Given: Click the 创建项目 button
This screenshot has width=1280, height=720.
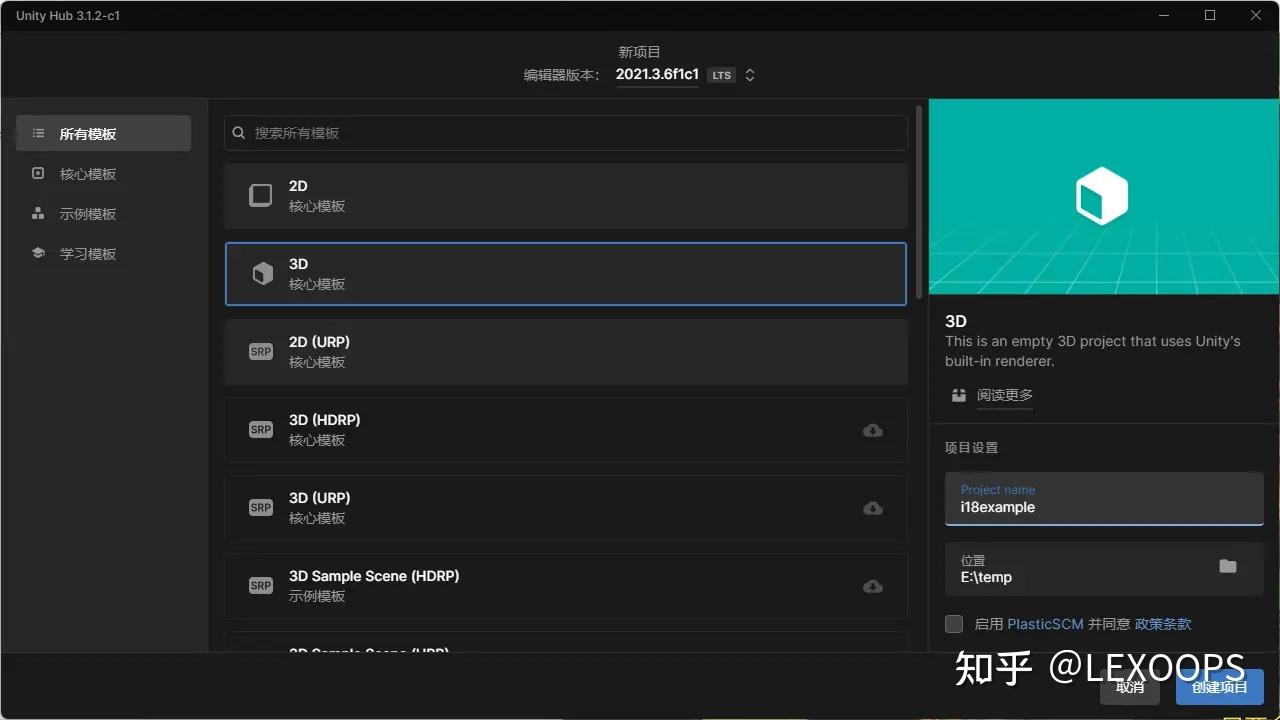Looking at the screenshot, I should click(x=1219, y=687).
